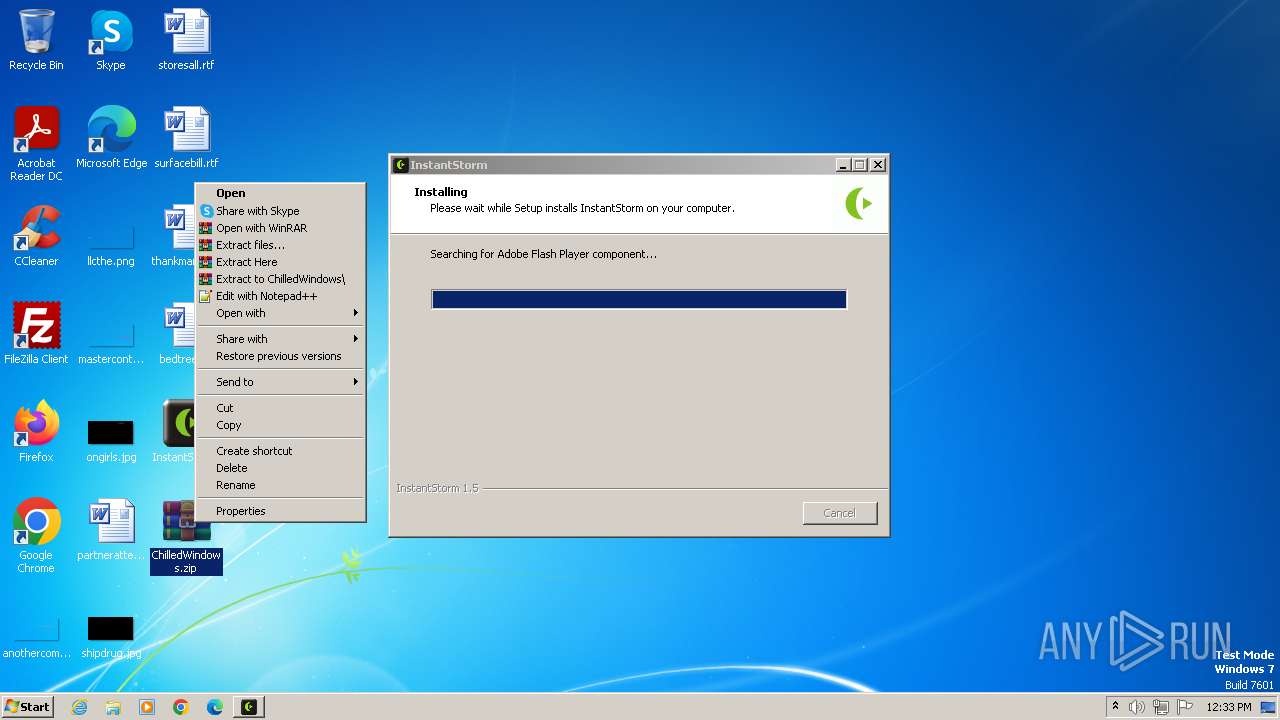Minimize the InstantStorm installer window
1280x720 pixels.
coord(843,165)
